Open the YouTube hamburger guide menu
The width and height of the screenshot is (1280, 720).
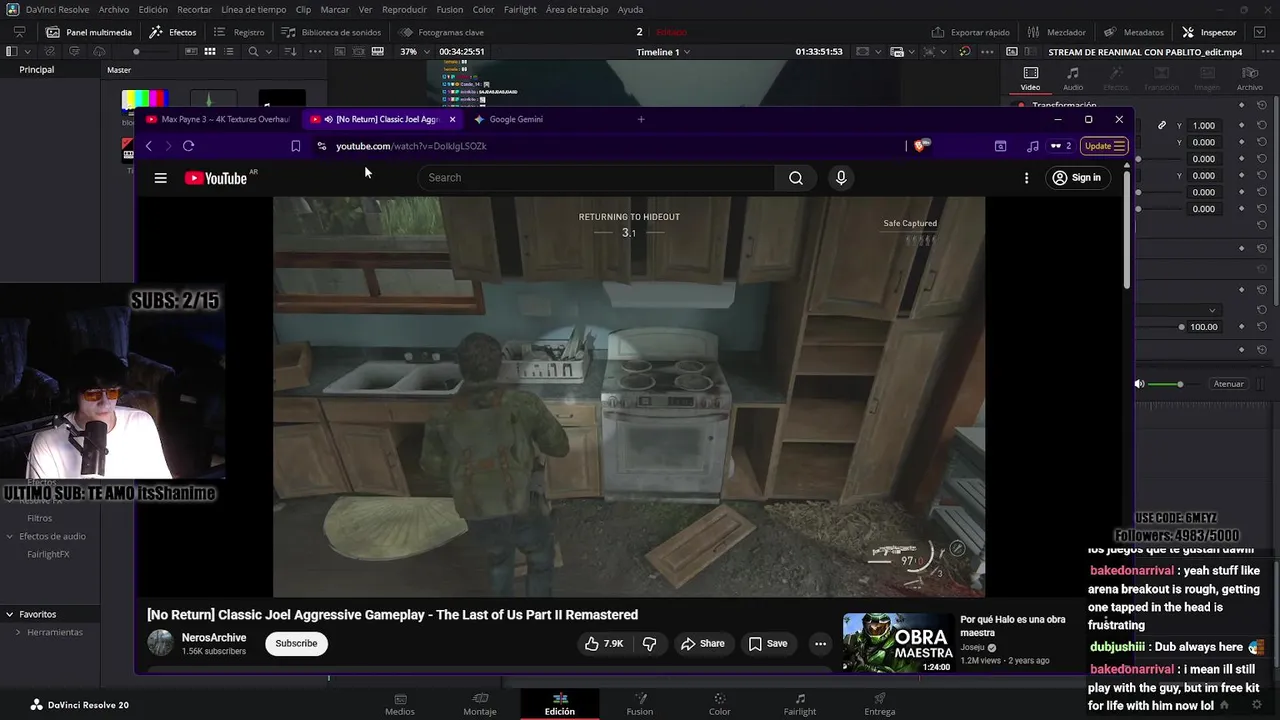[x=160, y=178]
